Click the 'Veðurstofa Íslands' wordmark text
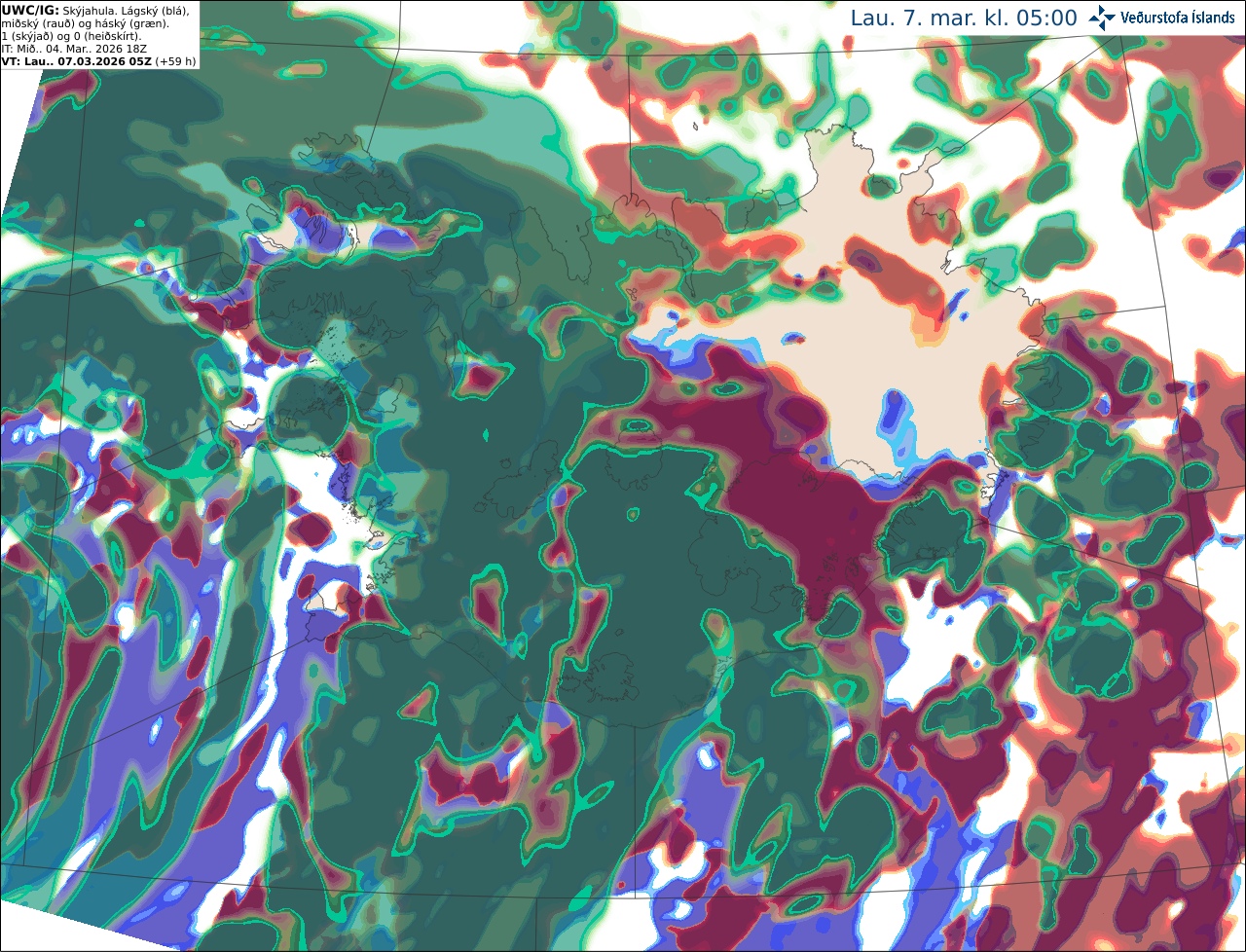The width and height of the screenshot is (1246, 952). click(x=1177, y=18)
